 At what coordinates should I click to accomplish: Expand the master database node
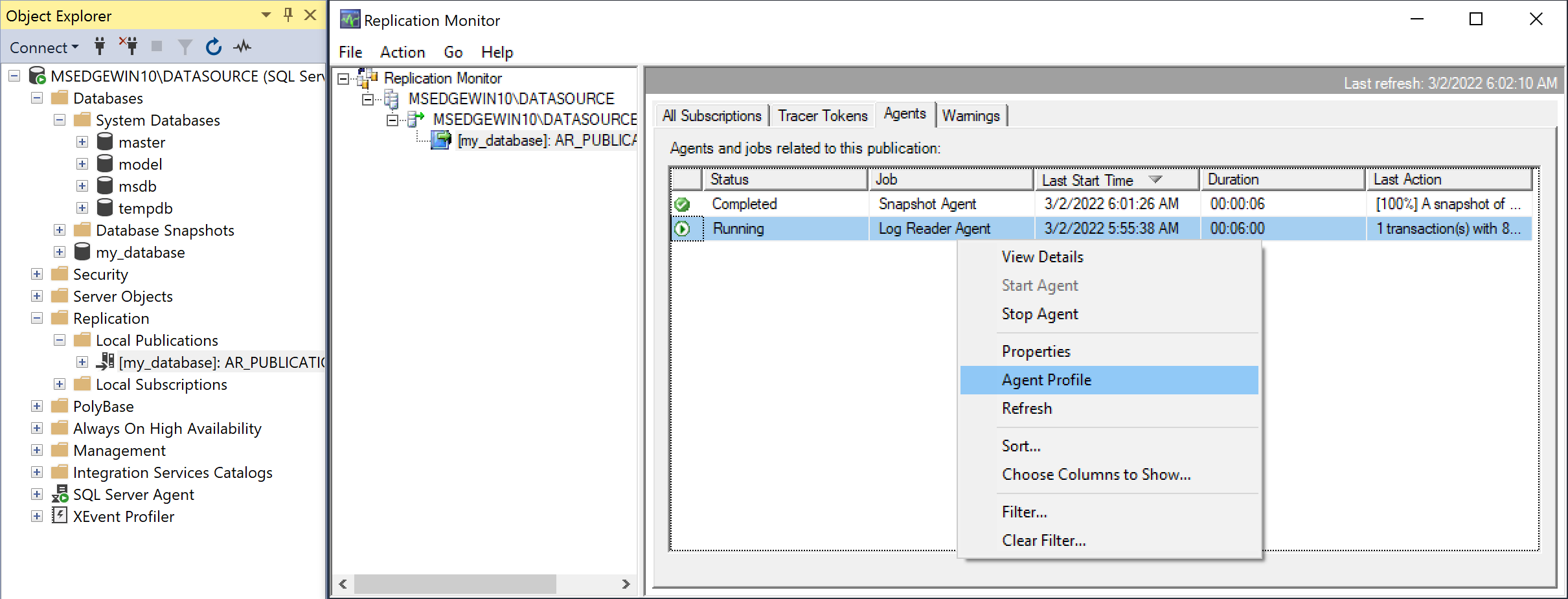click(x=82, y=141)
